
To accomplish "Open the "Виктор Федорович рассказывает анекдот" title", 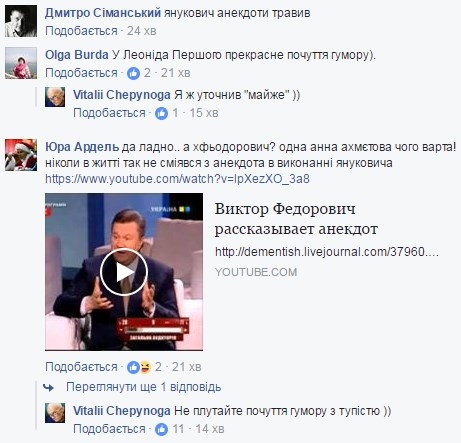I will click(296, 219).
